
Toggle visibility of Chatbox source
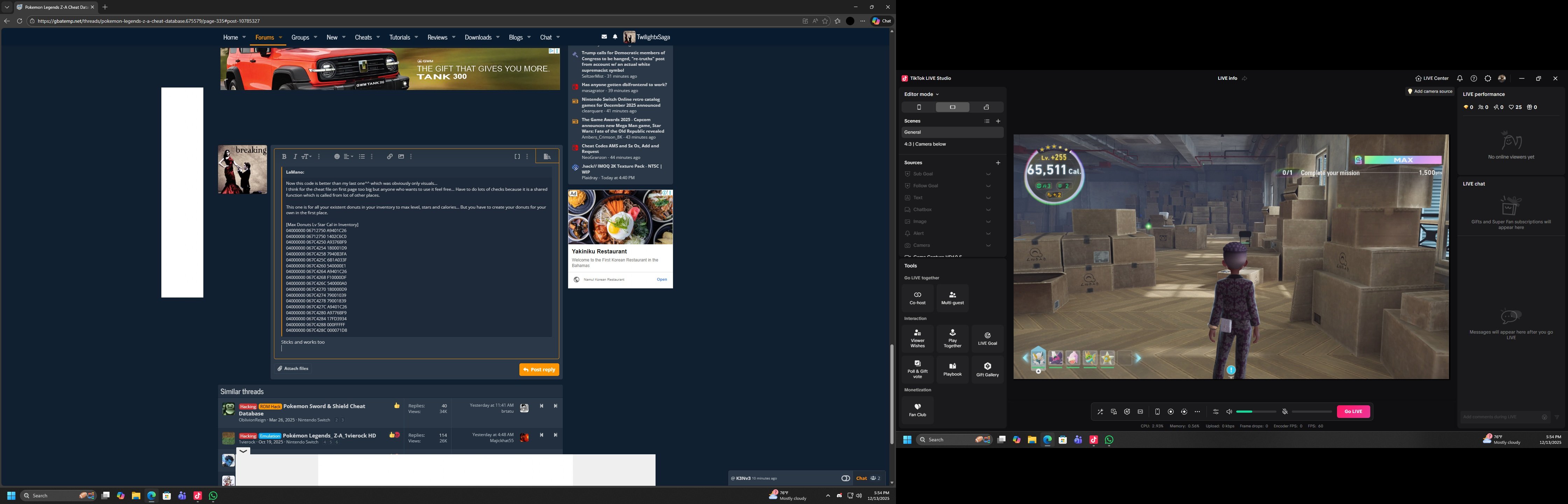click(x=988, y=209)
